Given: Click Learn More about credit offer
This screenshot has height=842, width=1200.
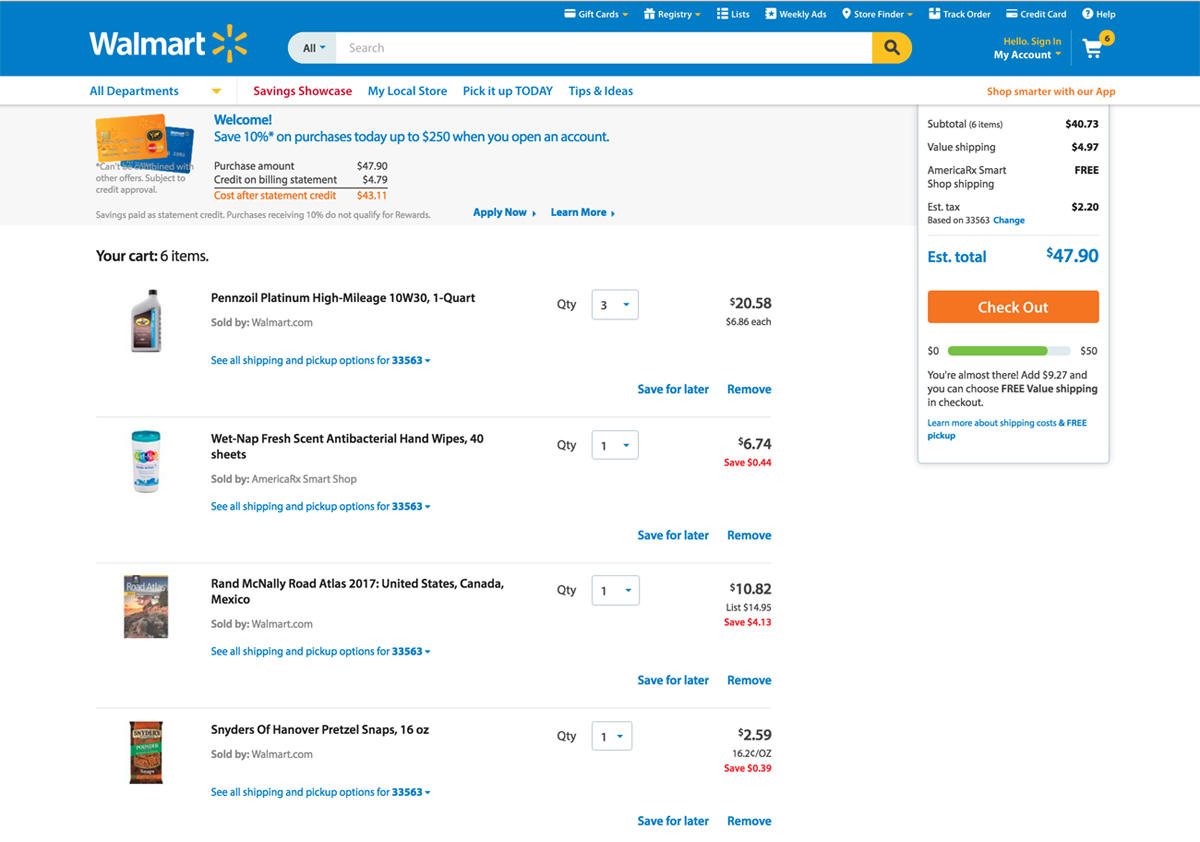Looking at the screenshot, I should [x=582, y=212].
